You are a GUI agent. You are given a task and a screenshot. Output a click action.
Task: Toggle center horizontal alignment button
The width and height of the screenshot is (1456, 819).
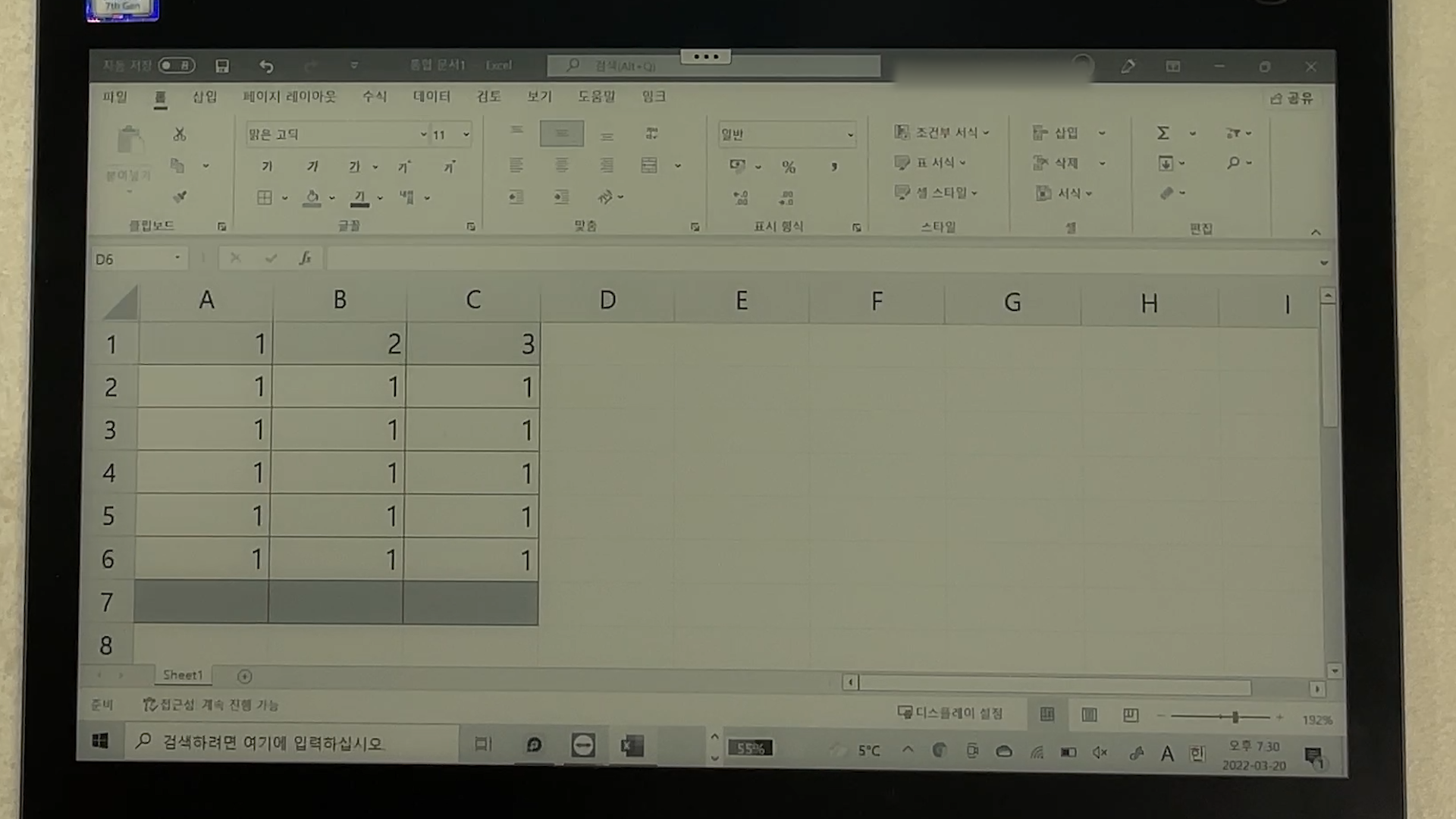pyautogui.click(x=562, y=165)
